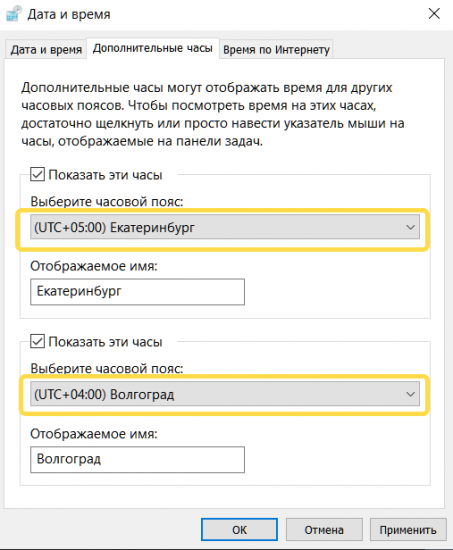
Task: Close the Дата и время dialog
Action: click(x=434, y=14)
